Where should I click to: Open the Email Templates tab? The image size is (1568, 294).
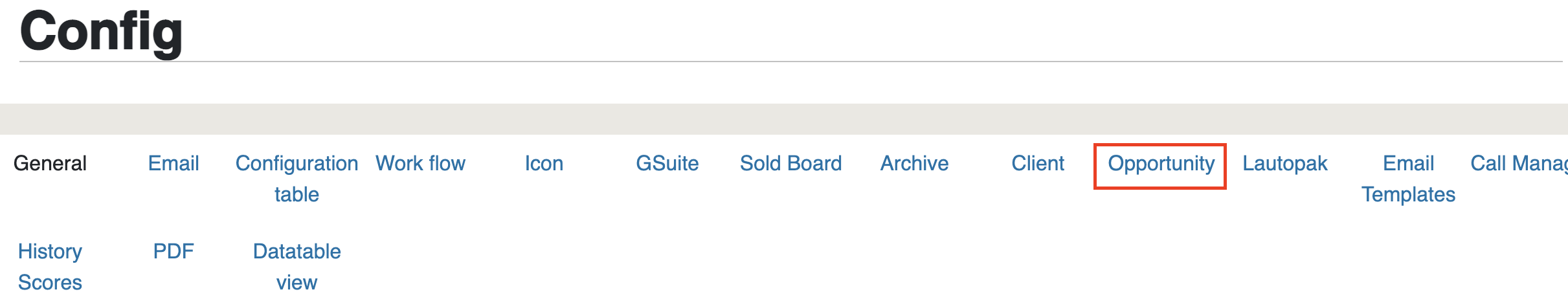(x=1408, y=179)
